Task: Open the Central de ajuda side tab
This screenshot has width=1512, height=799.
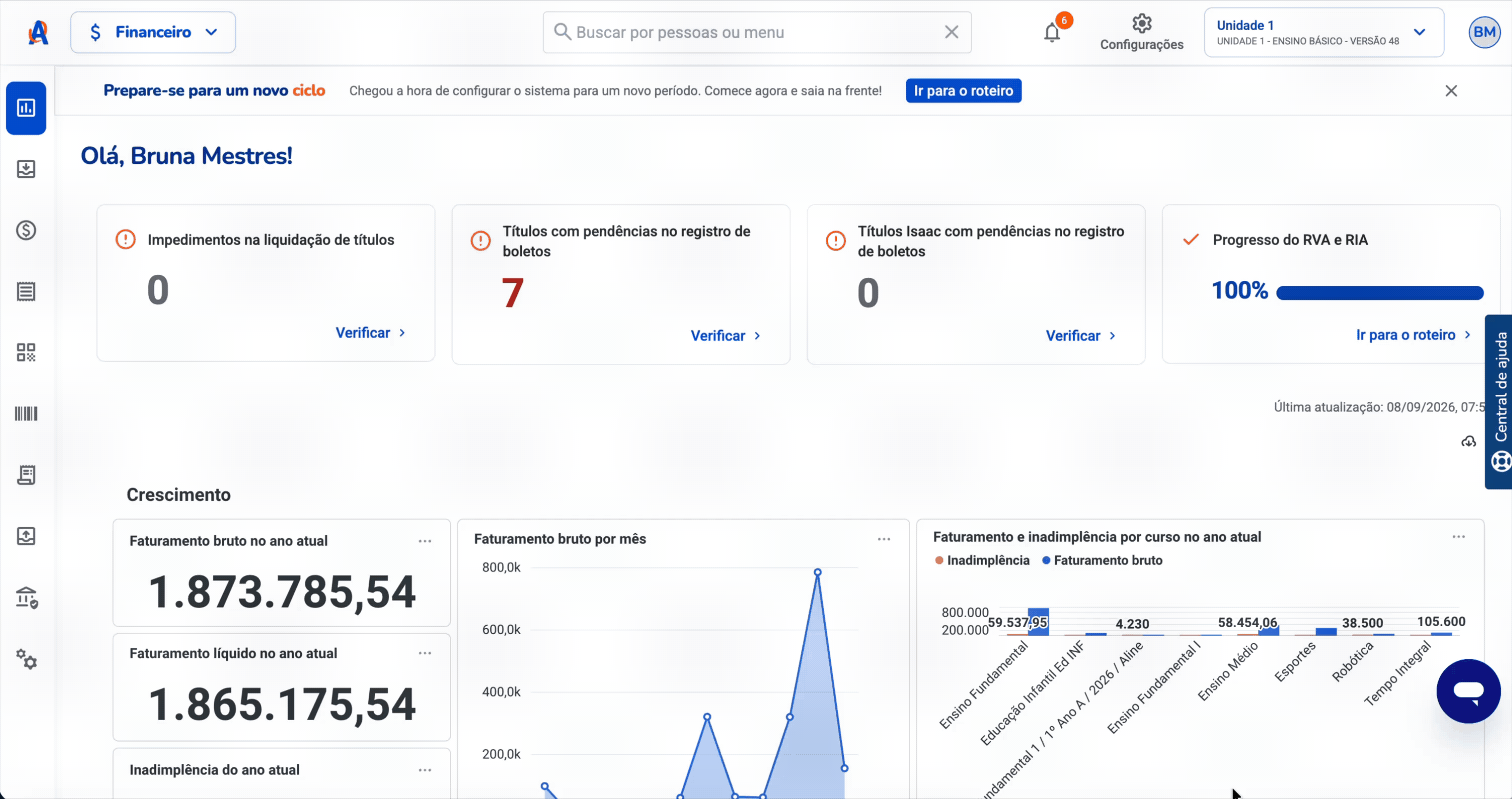Action: coord(1499,402)
